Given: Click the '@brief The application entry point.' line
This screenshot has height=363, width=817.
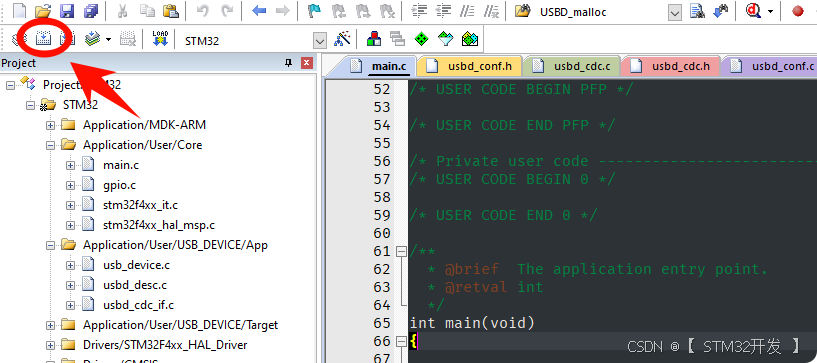Looking at the screenshot, I should pyautogui.click(x=597, y=269).
